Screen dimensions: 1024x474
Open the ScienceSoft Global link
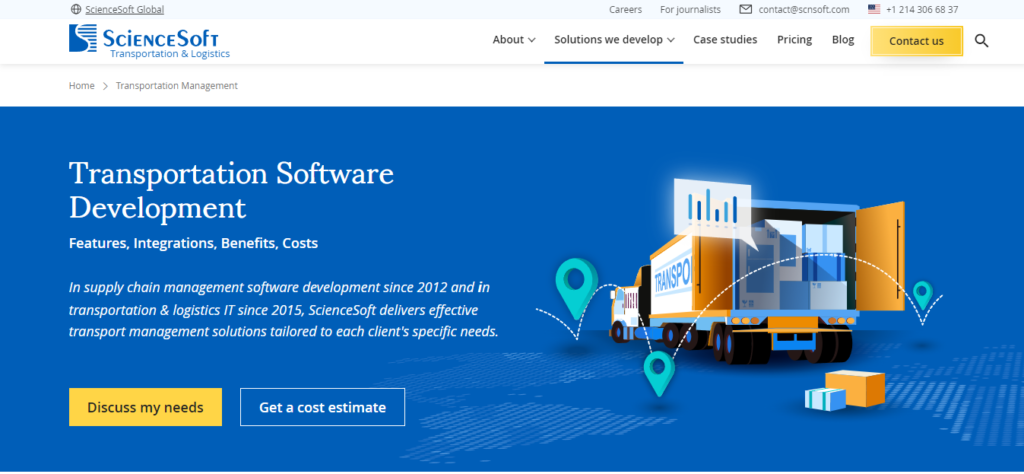point(124,9)
